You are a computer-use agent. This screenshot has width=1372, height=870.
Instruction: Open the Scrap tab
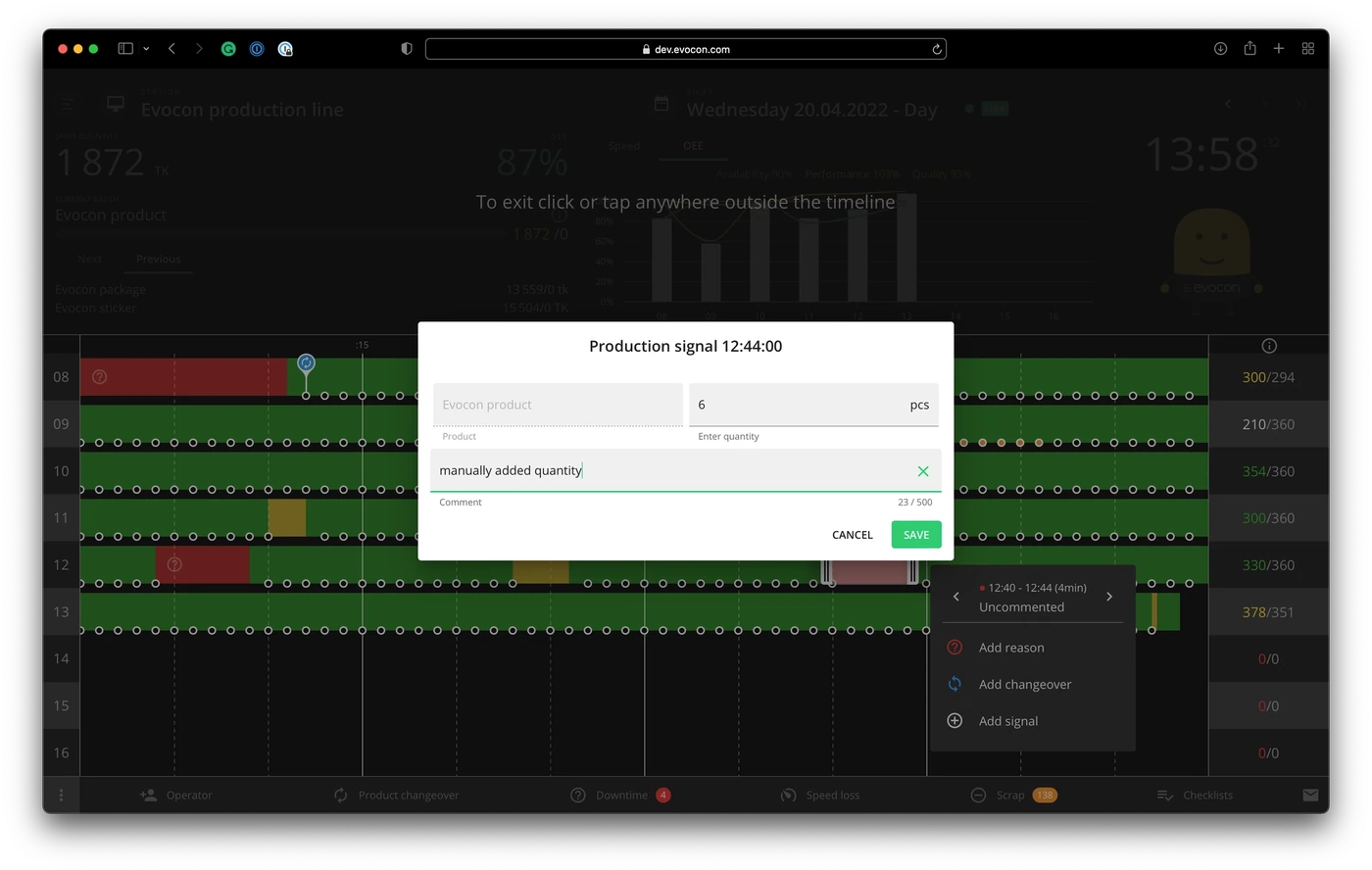1013,795
